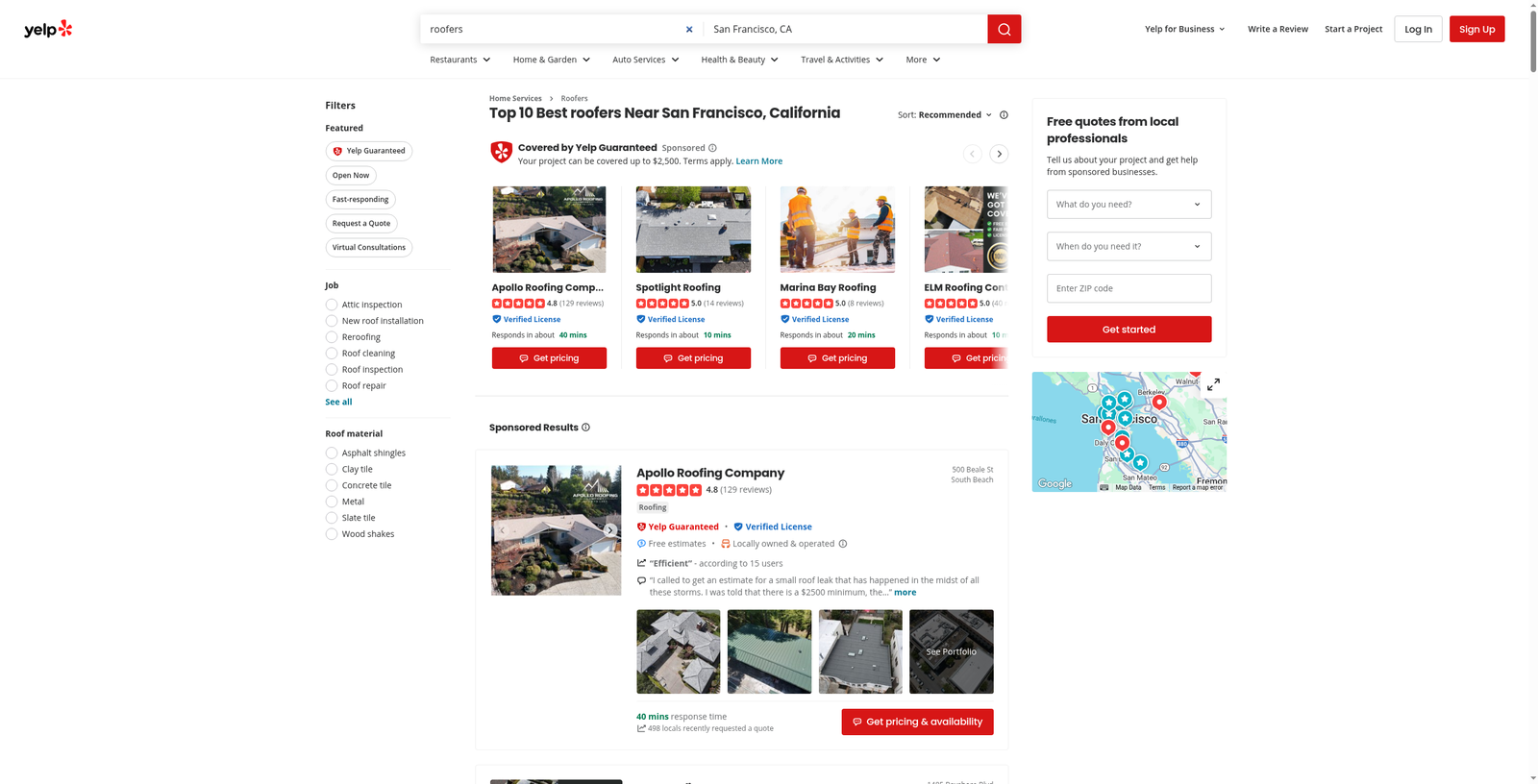Toggle the Open Now filter chip
This screenshot has height=784, width=1538.
tap(351, 175)
